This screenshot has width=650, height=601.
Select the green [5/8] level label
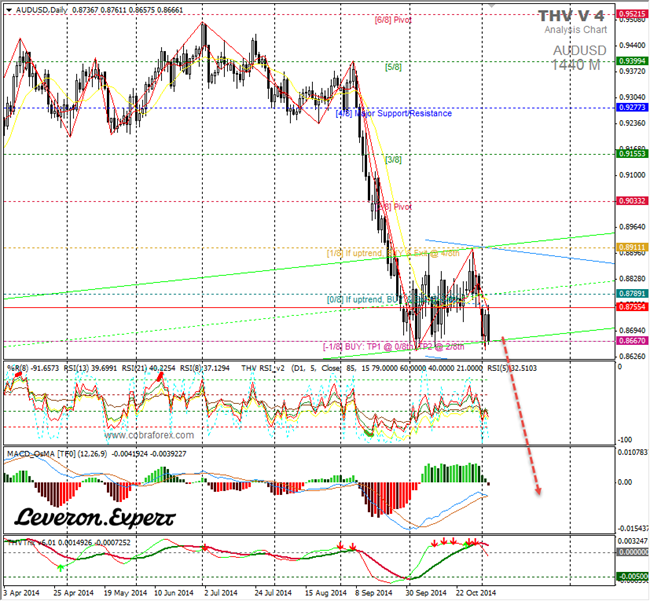(394, 66)
